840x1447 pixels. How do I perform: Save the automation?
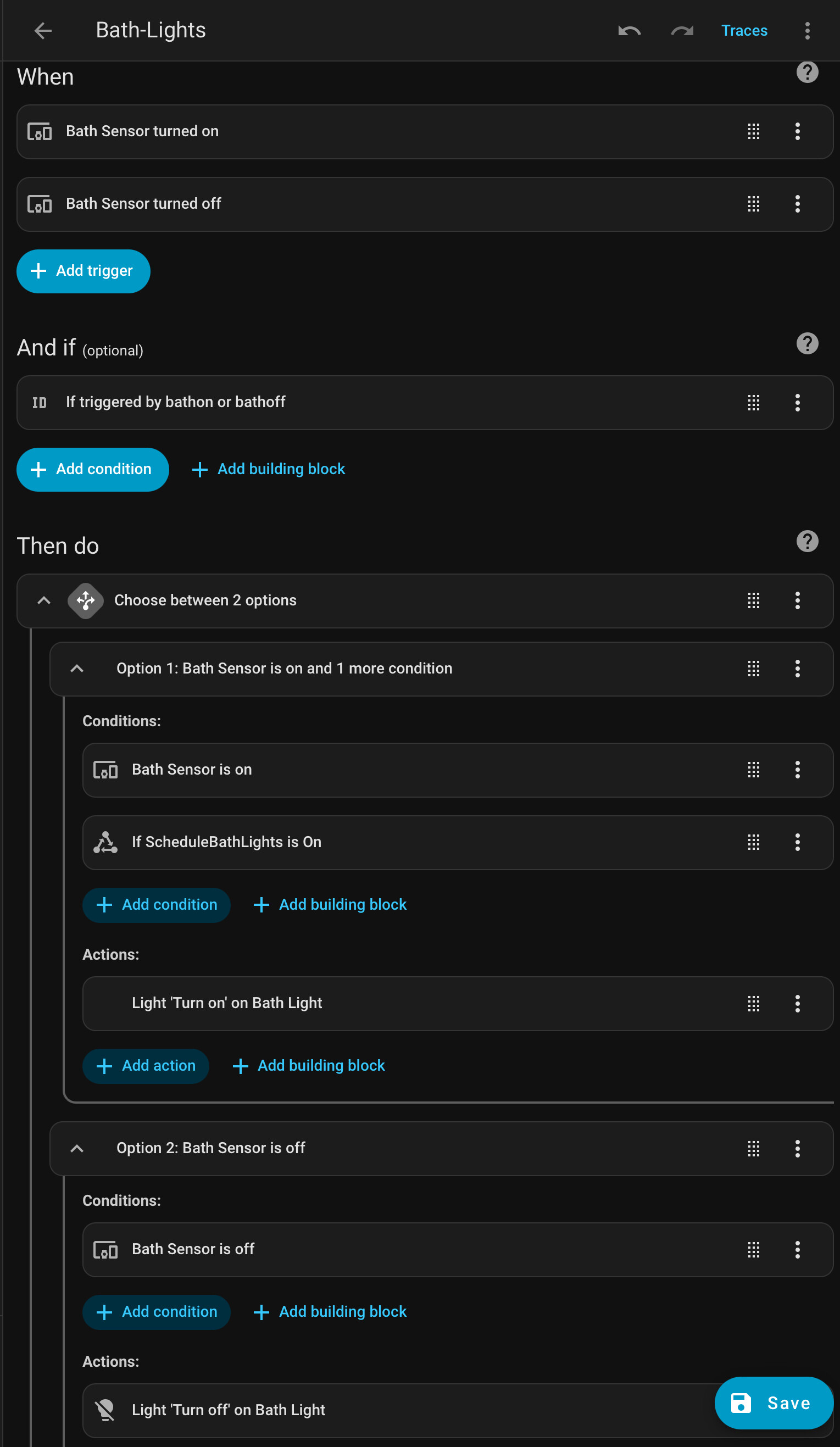click(x=774, y=1403)
